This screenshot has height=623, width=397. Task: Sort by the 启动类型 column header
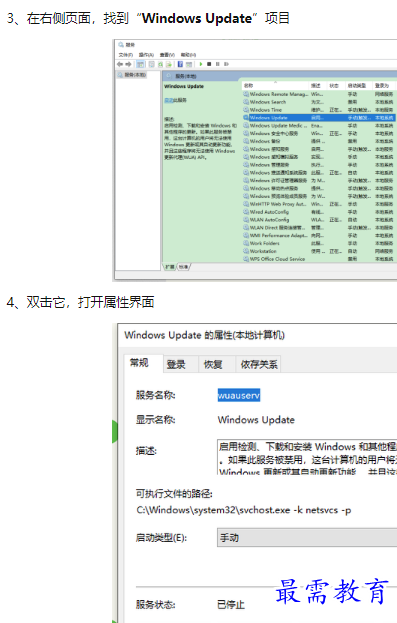(x=359, y=85)
